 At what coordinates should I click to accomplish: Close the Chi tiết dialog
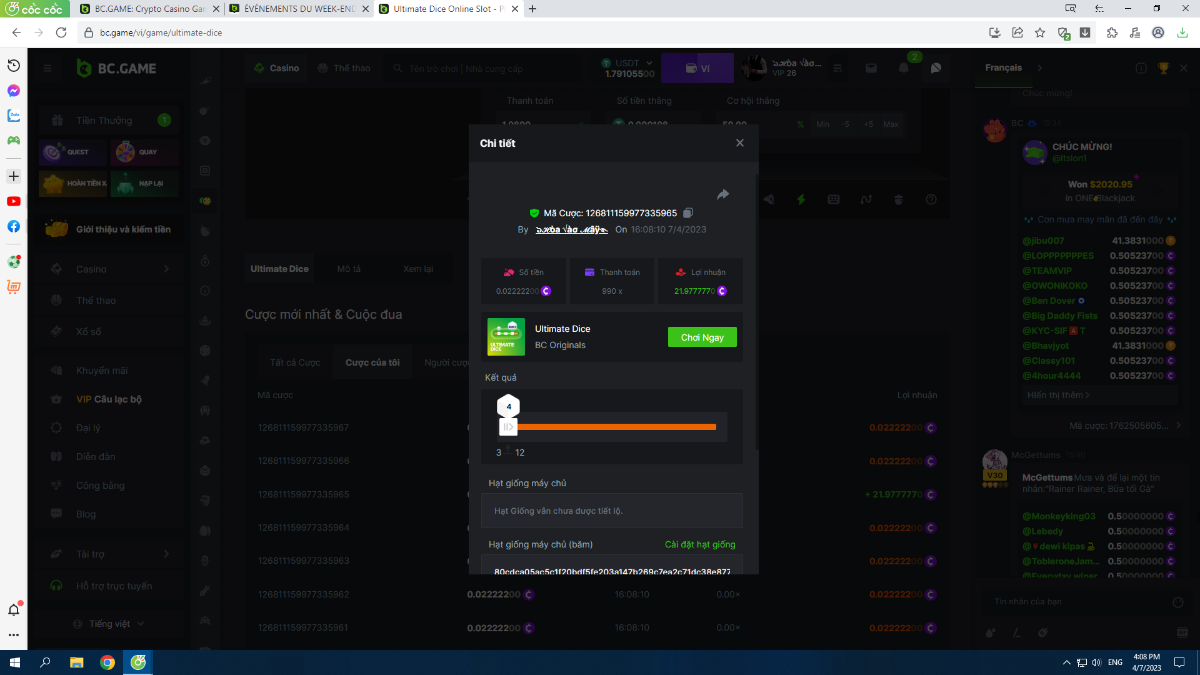pos(740,143)
